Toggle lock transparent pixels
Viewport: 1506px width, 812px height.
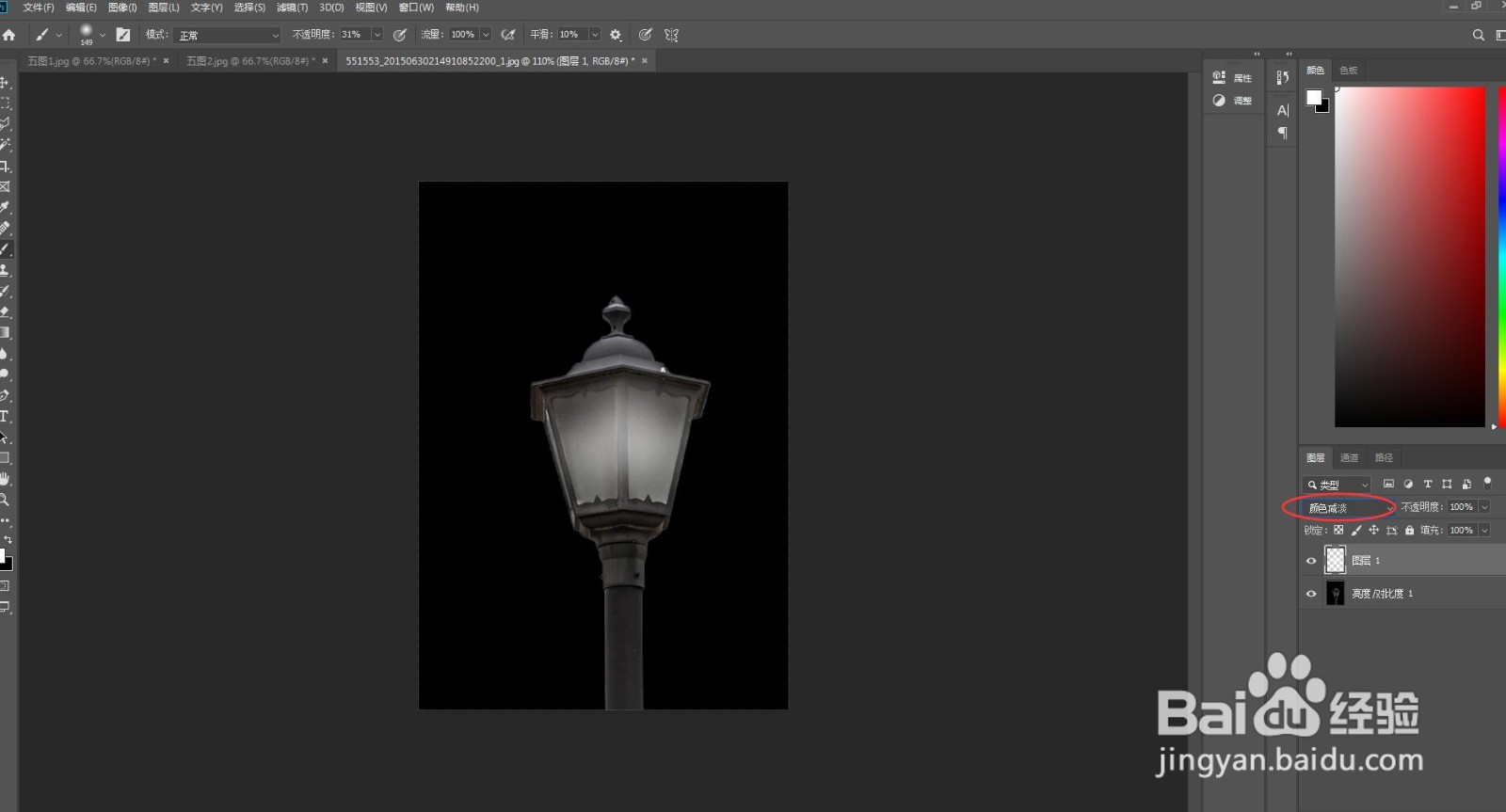(1338, 531)
